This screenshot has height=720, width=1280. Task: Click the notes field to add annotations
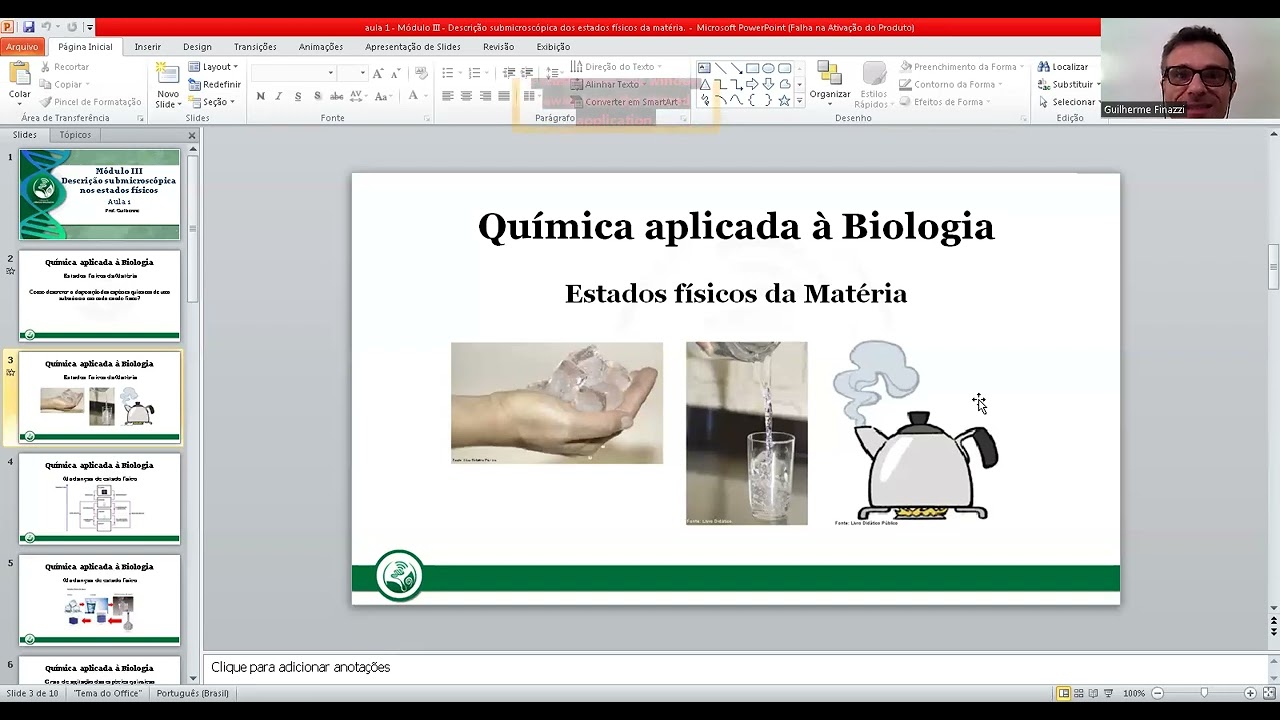click(x=735, y=667)
